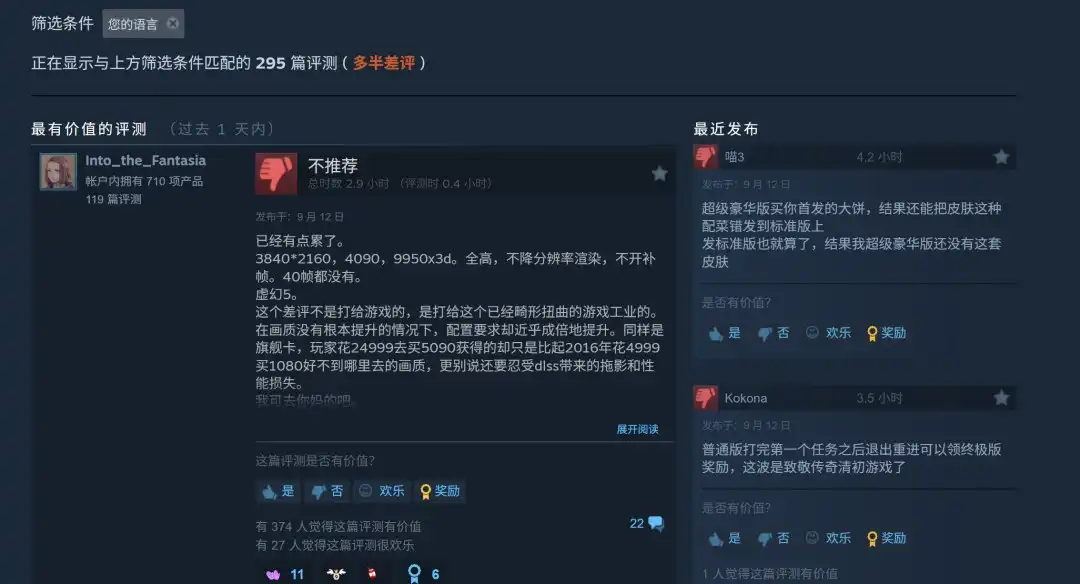The image size is (1080, 584).
Task: Click the blue ribbon award icon with 6
Action: [x=414, y=574]
